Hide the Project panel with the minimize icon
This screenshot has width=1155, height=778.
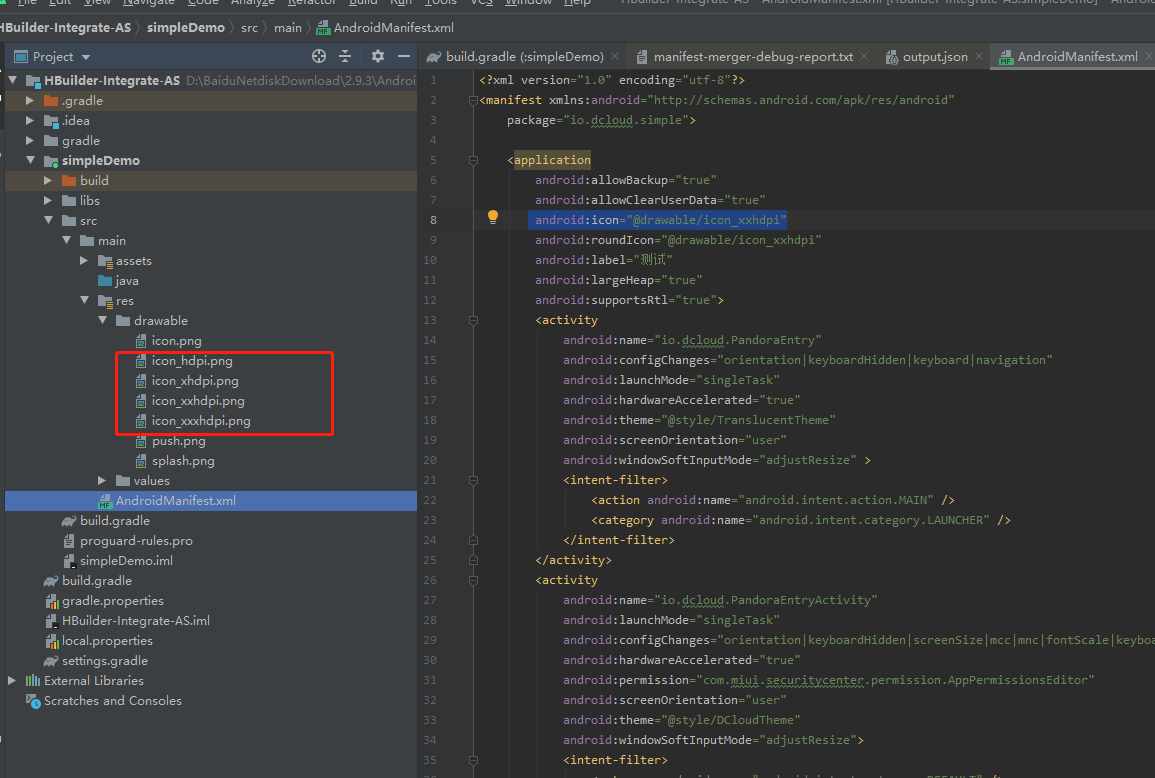403,57
